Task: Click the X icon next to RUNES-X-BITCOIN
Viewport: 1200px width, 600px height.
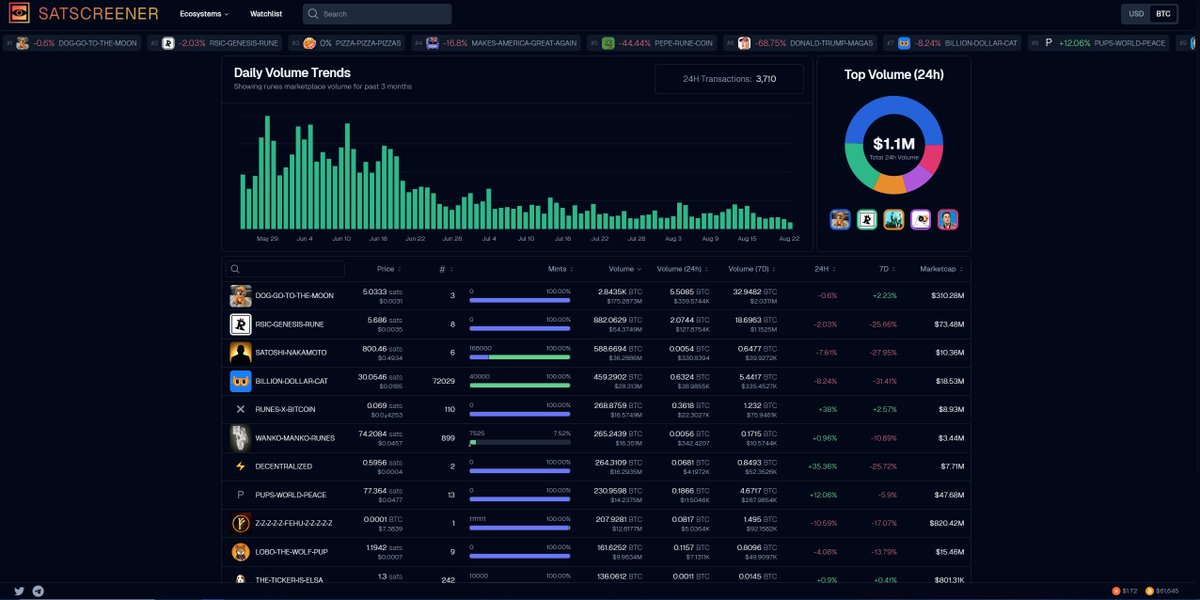Action: pos(239,409)
